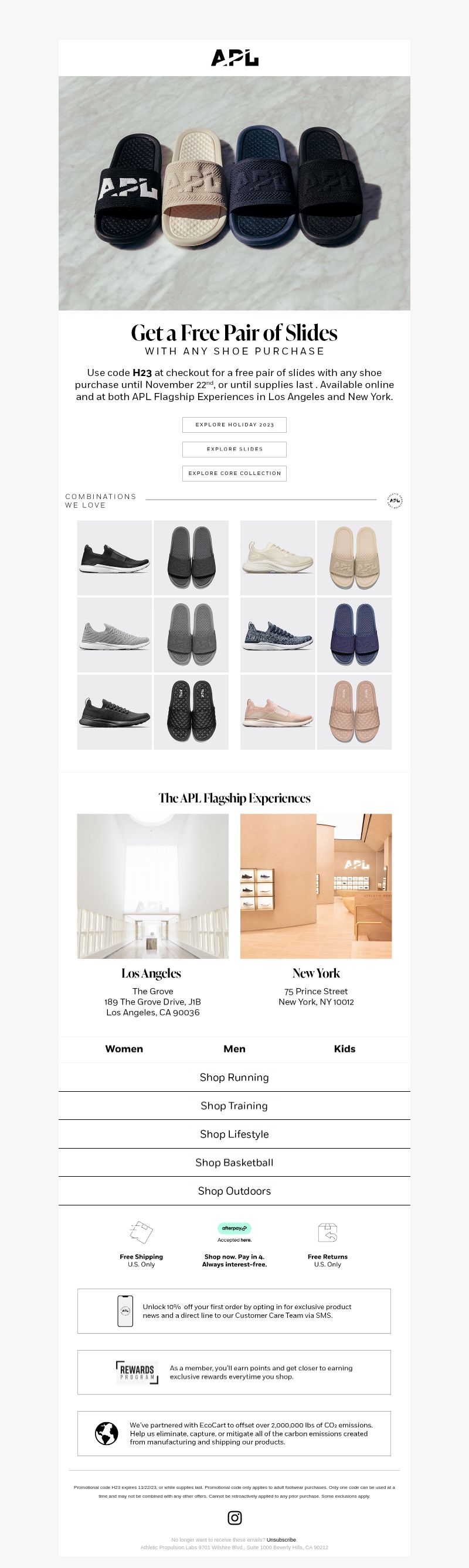Open the Instagram icon in footer
The width and height of the screenshot is (469, 1568).
tap(235, 1518)
